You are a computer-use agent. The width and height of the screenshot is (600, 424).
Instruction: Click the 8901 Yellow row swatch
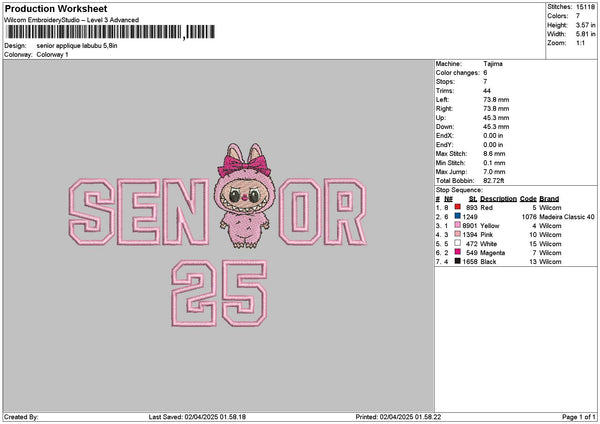pos(457,225)
